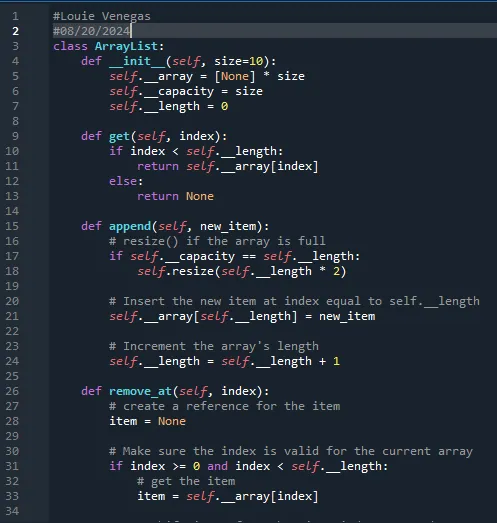Click the 'new_item' parameter in append definition
Screen dimensions: 497x523
pyautogui.click(x=228, y=226)
